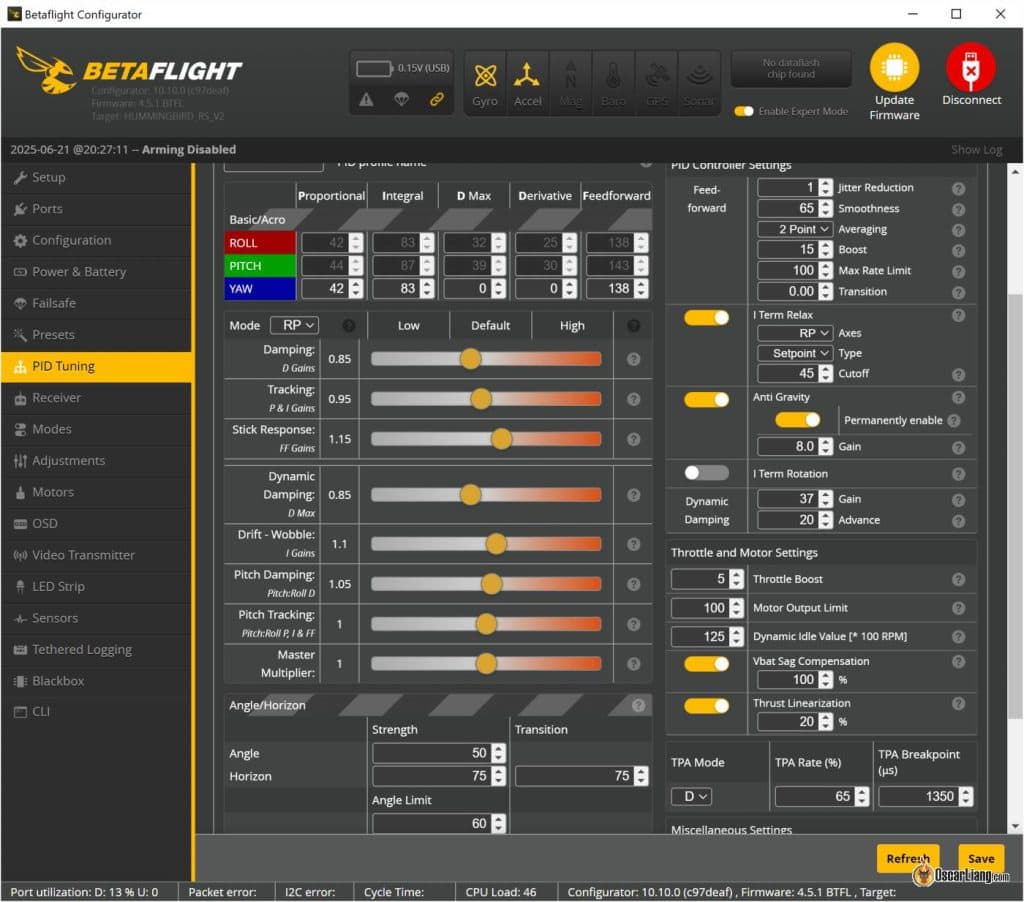Open the Ports tab

(x=97, y=209)
